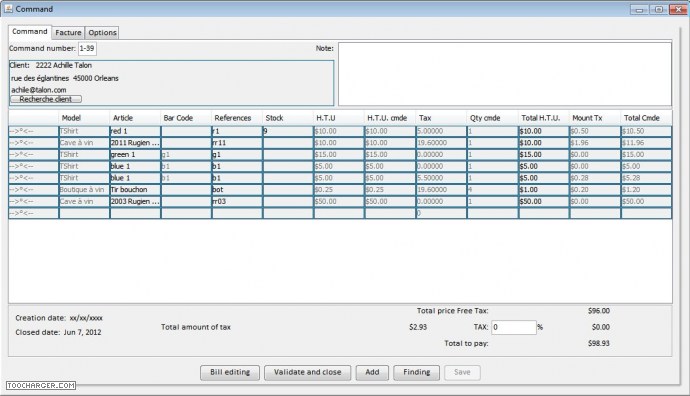
Task: Click the Add button
Action: pos(372,372)
